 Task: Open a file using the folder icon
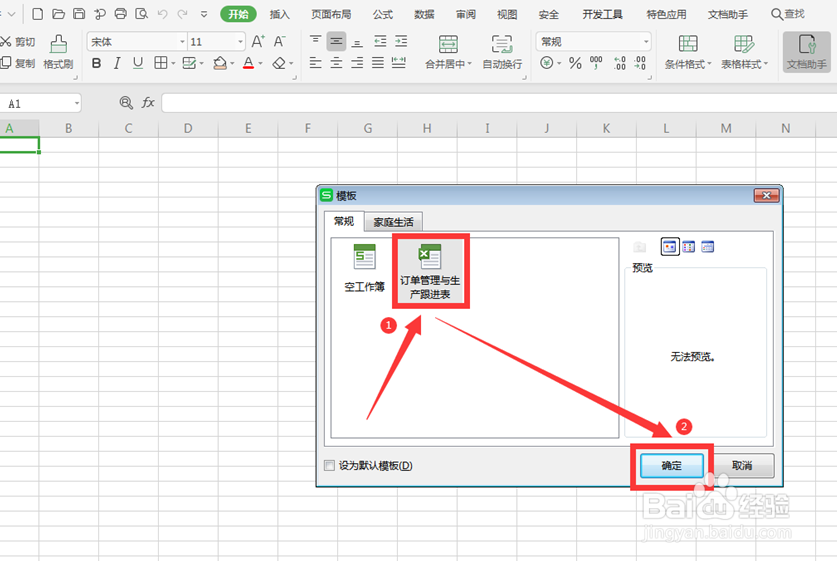(x=58, y=14)
